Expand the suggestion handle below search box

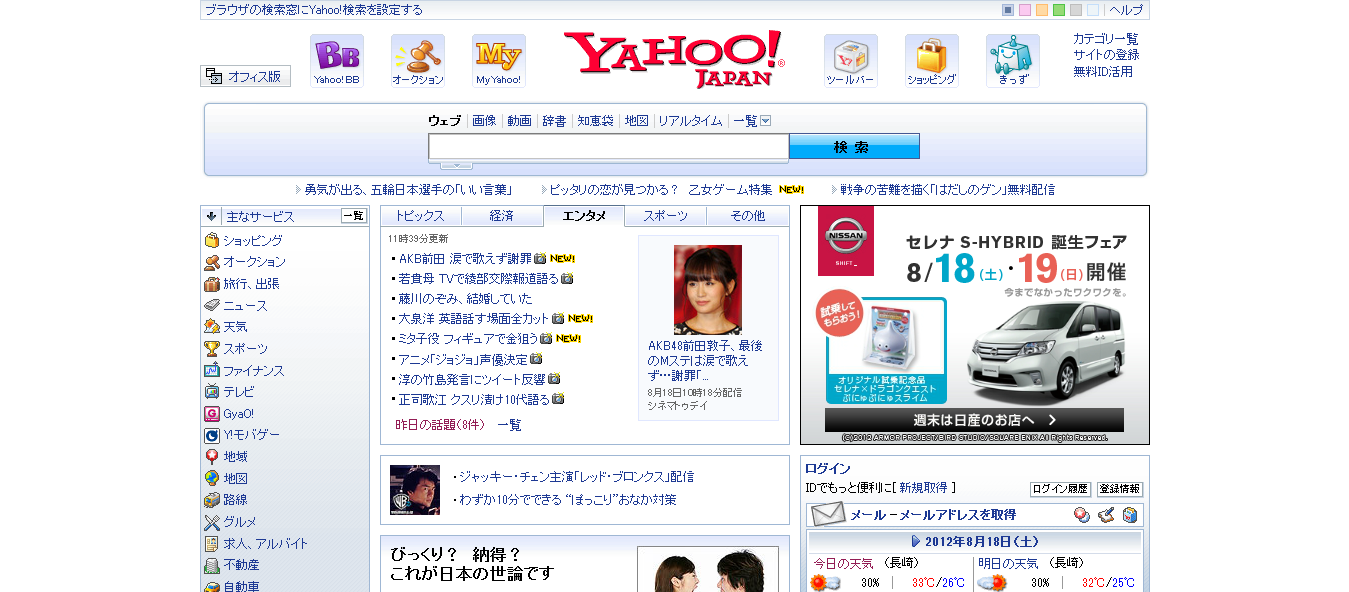[x=456, y=165]
